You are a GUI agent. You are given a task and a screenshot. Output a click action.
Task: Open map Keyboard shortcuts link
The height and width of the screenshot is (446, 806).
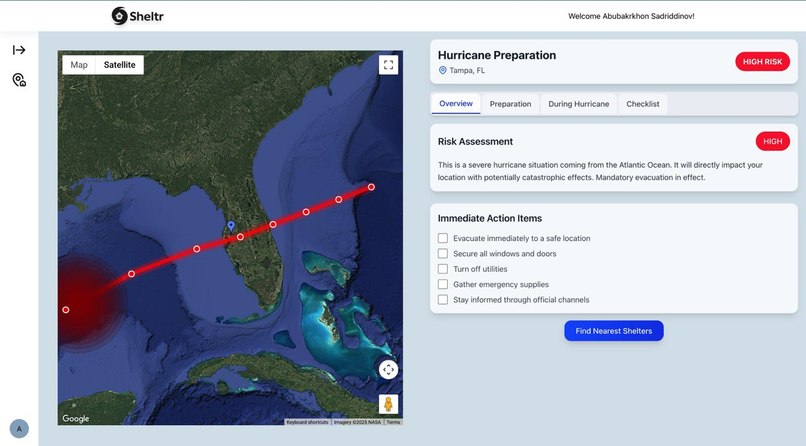307,422
